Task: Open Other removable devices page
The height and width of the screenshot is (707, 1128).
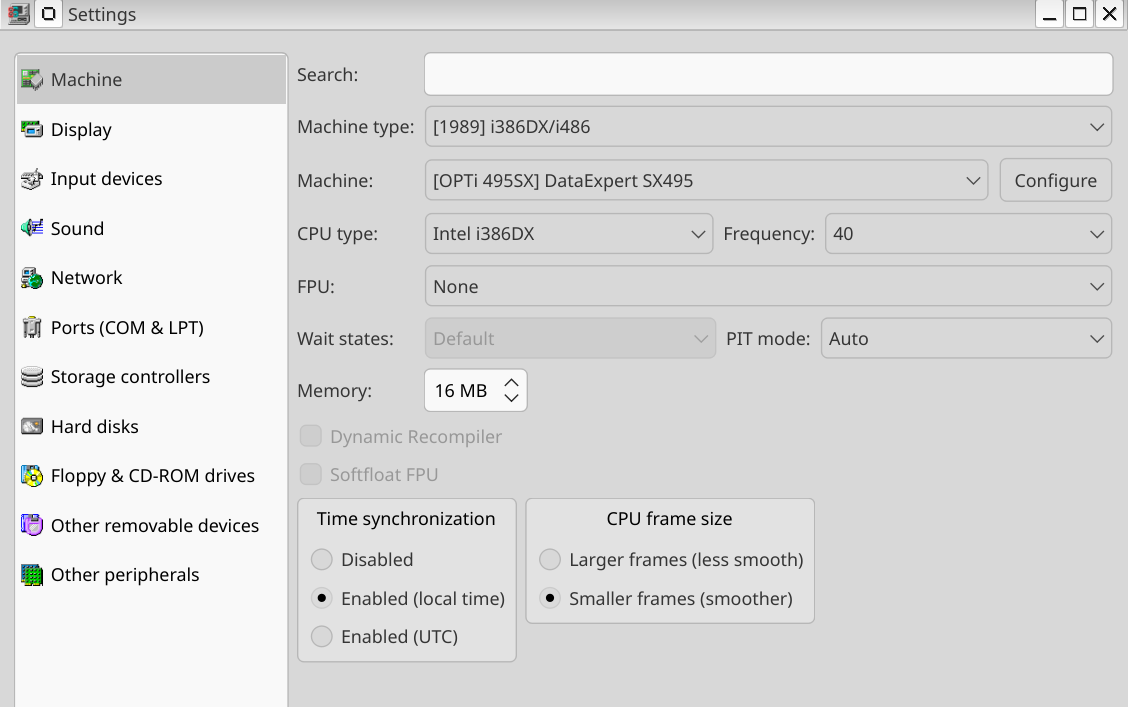Action: (154, 526)
